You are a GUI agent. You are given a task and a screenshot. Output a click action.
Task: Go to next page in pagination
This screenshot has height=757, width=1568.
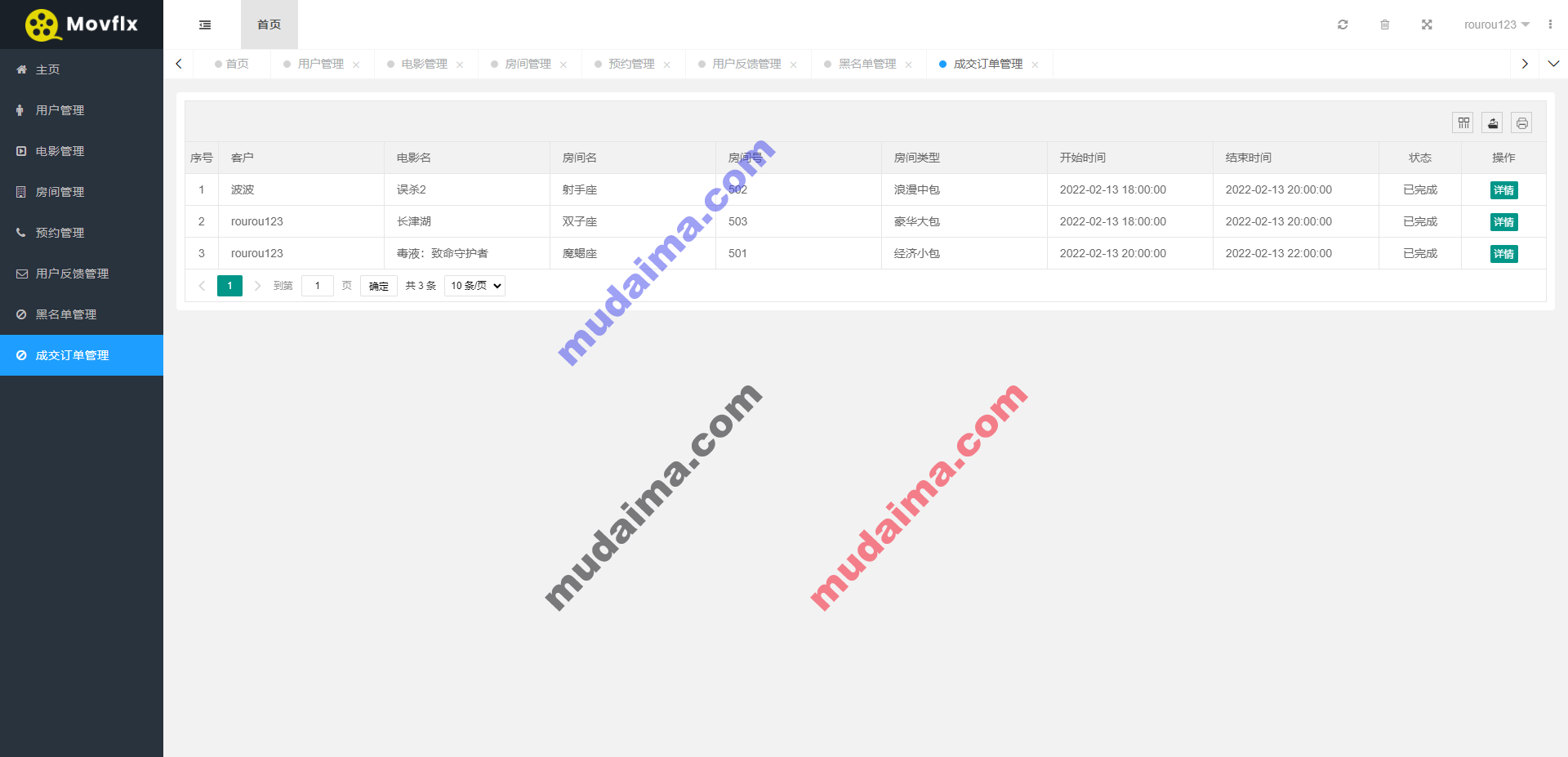click(x=257, y=286)
